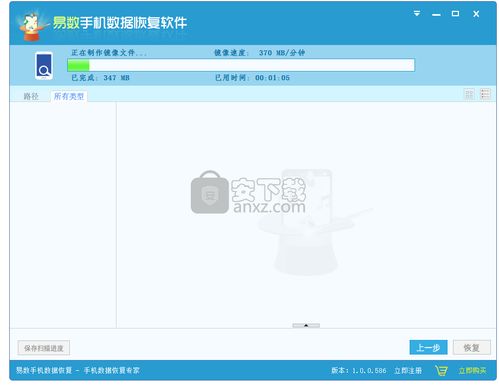Open the 立即购买 link
Viewport: 499px width, 386px height.
coord(472,371)
